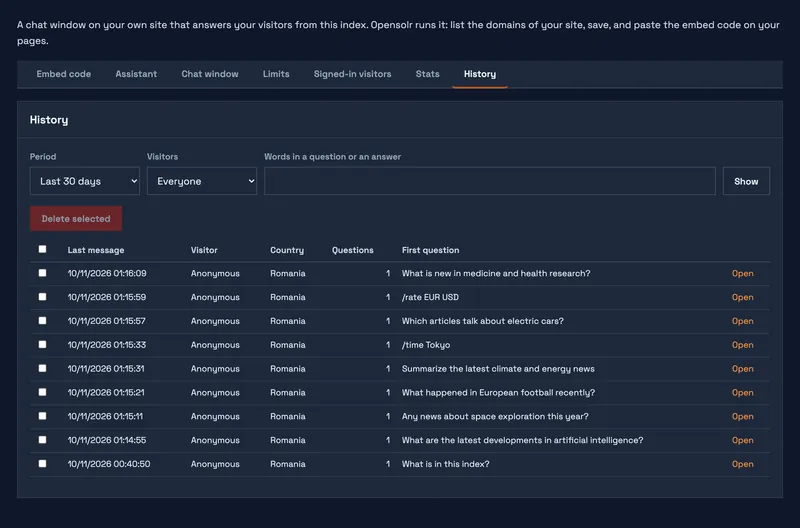Click the History panel heading
Screen dimensions: 800x528
tap(49, 120)
